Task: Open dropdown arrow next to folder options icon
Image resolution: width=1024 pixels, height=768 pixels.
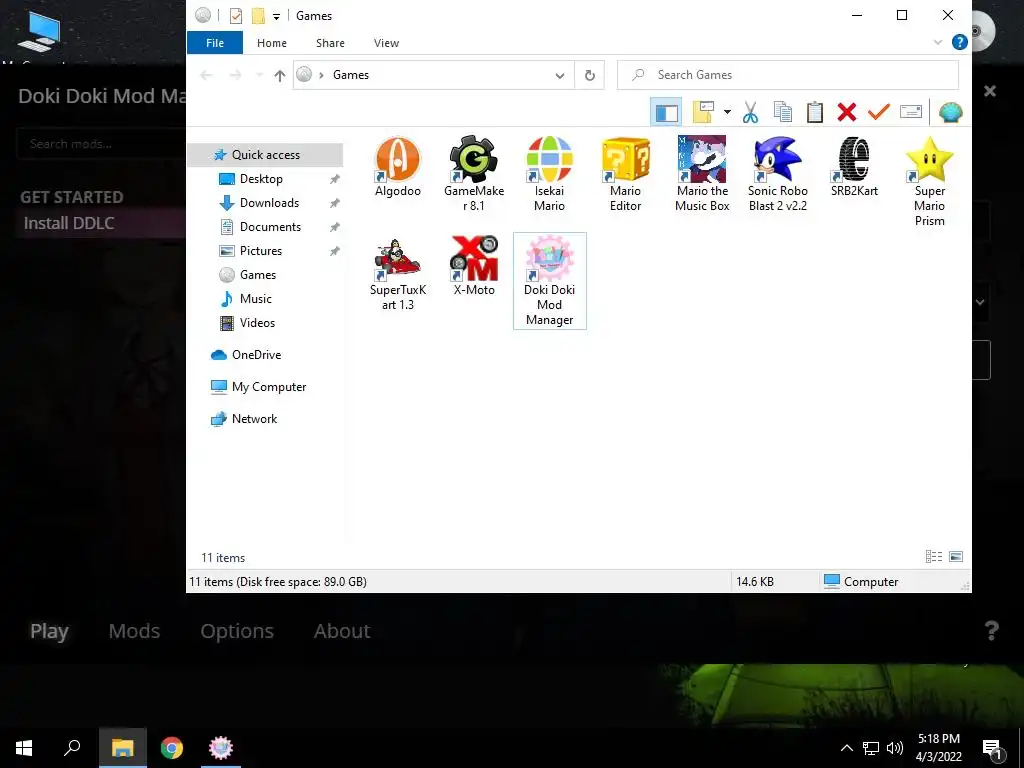Action: (x=727, y=112)
